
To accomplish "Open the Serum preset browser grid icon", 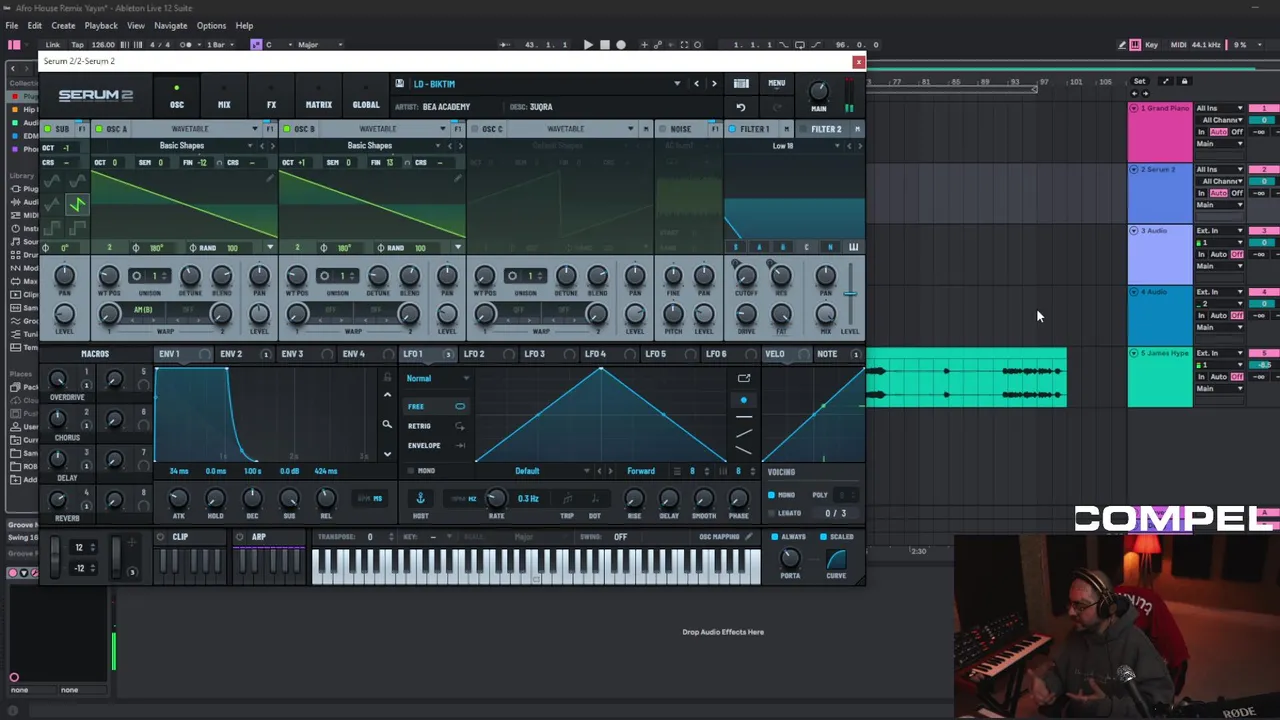I will [x=741, y=84].
